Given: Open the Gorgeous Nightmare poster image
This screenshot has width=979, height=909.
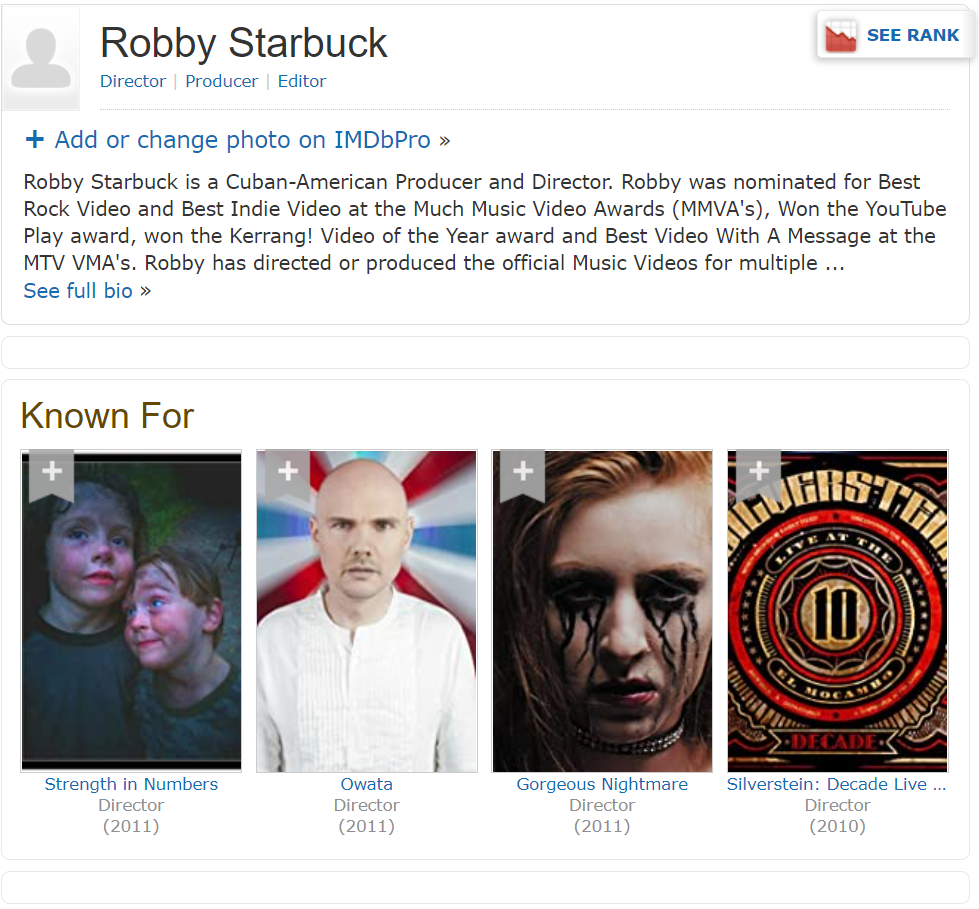Looking at the screenshot, I should 602,611.
